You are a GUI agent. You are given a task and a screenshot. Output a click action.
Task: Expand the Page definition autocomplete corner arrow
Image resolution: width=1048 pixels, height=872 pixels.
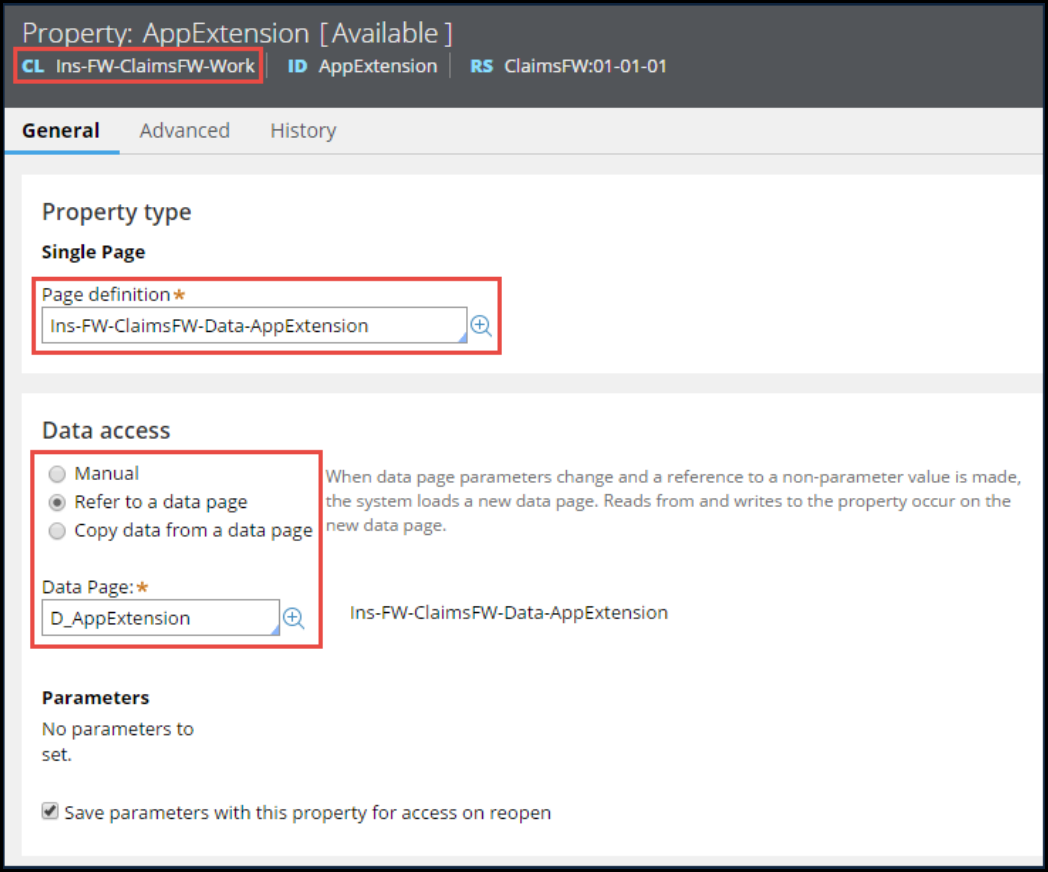click(x=462, y=339)
